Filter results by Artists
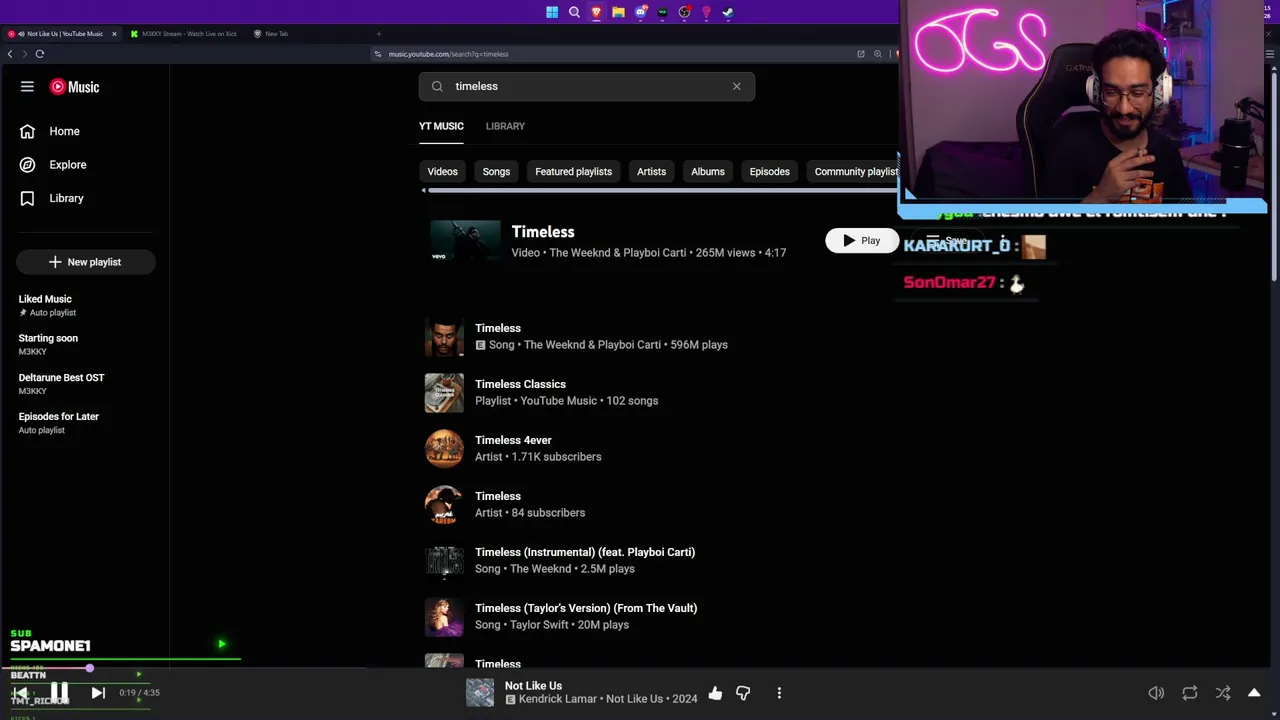Image resolution: width=1280 pixels, height=720 pixels. 651,171
